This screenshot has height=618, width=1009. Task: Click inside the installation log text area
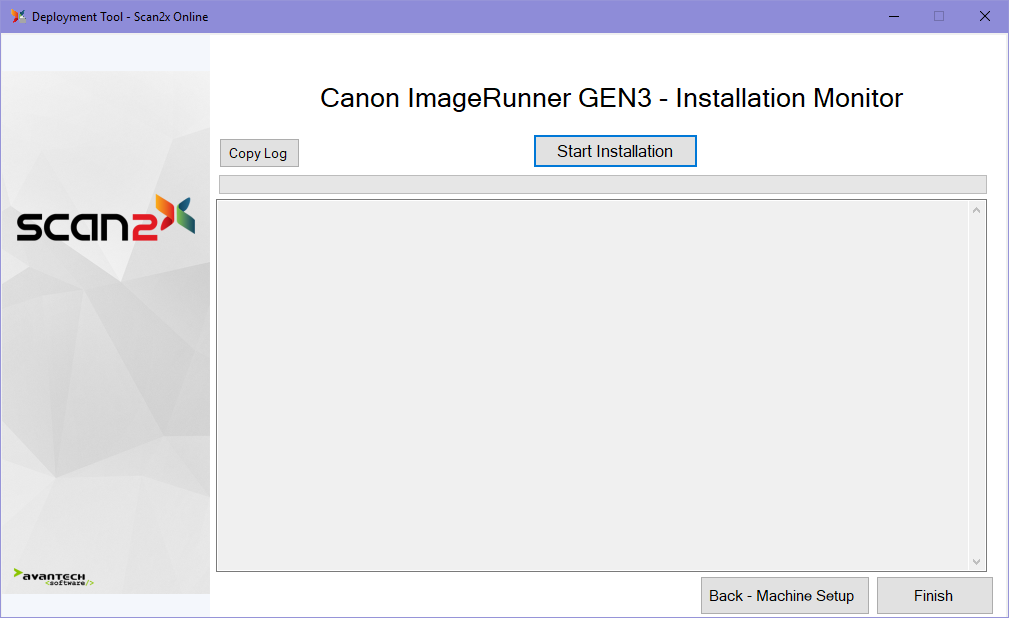pyautogui.click(x=592, y=385)
